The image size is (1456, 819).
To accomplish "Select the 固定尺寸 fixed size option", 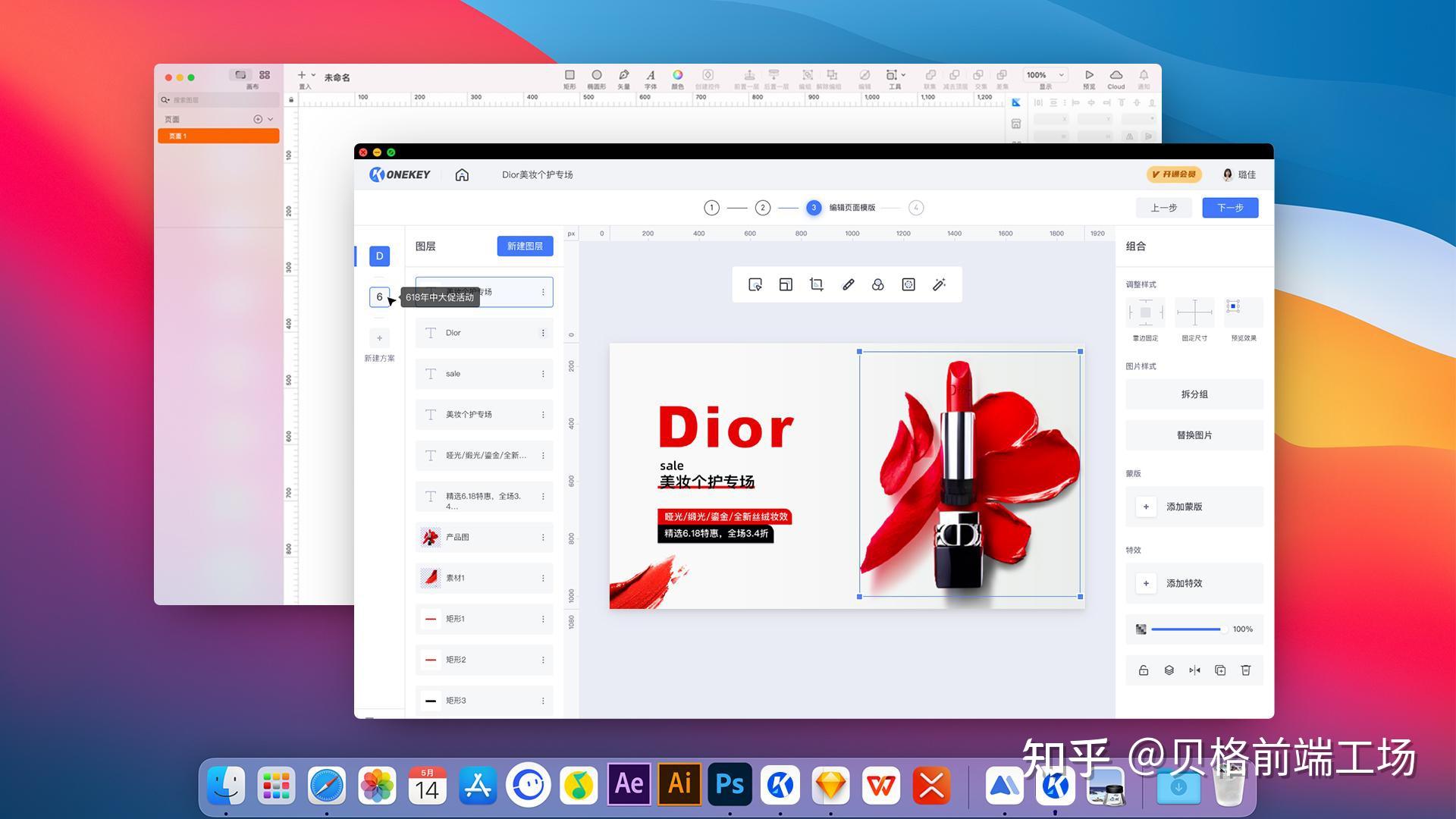I will pos(1194,312).
